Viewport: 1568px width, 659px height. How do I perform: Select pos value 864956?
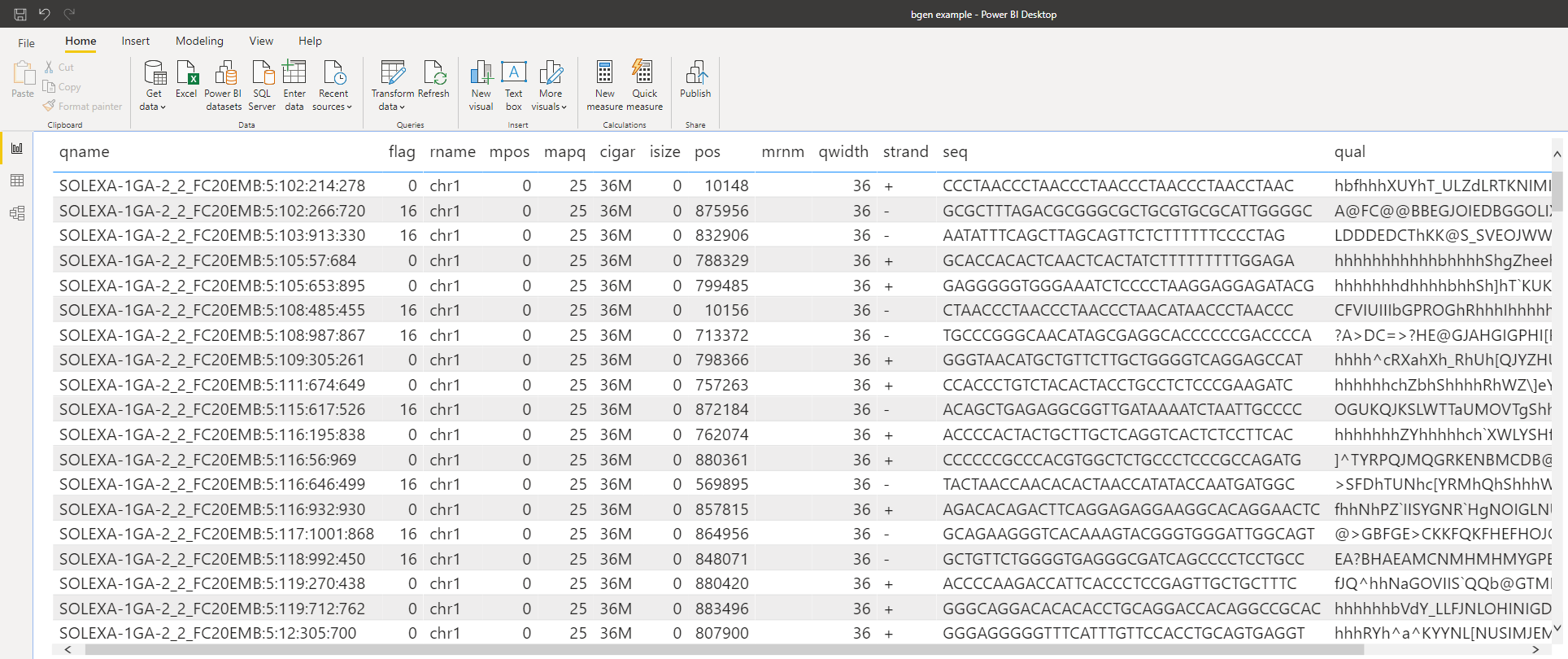[721, 534]
